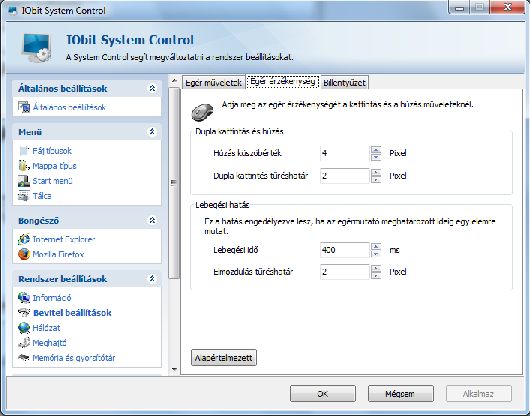The width and height of the screenshot is (530, 416).
Task: Focus the Elmozdulás tűréshatár field
Action: pyautogui.click(x=345, y=272)
